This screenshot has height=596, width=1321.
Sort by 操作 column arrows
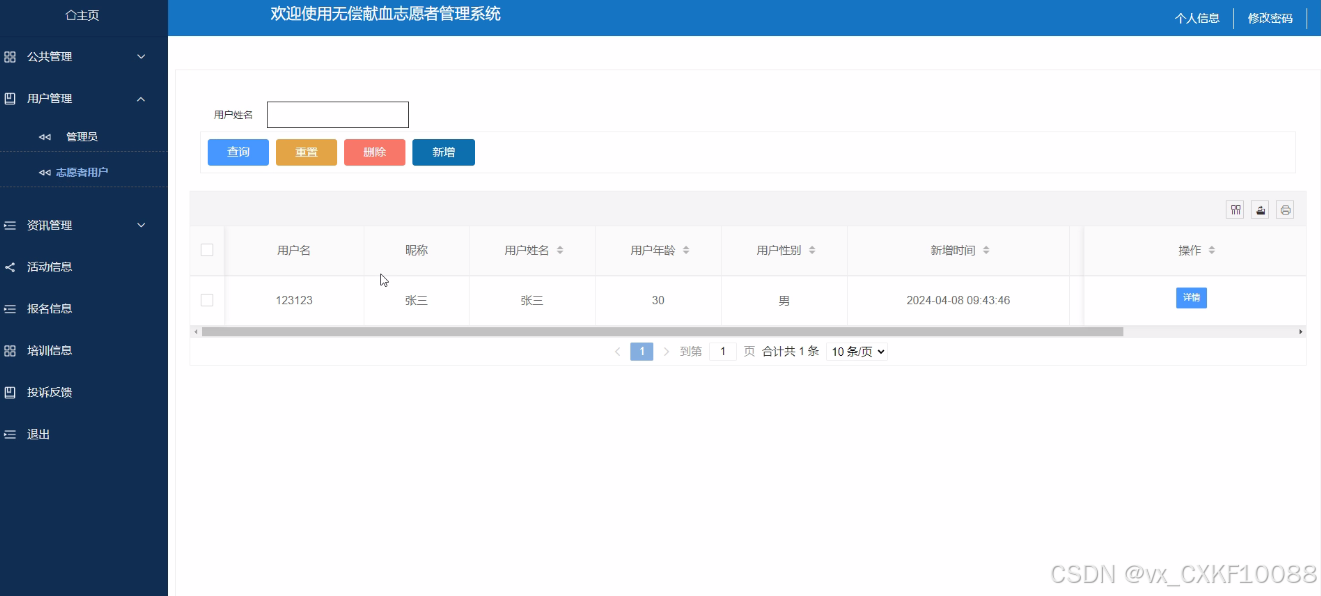pyautogui.click(x=1212, y=250)
